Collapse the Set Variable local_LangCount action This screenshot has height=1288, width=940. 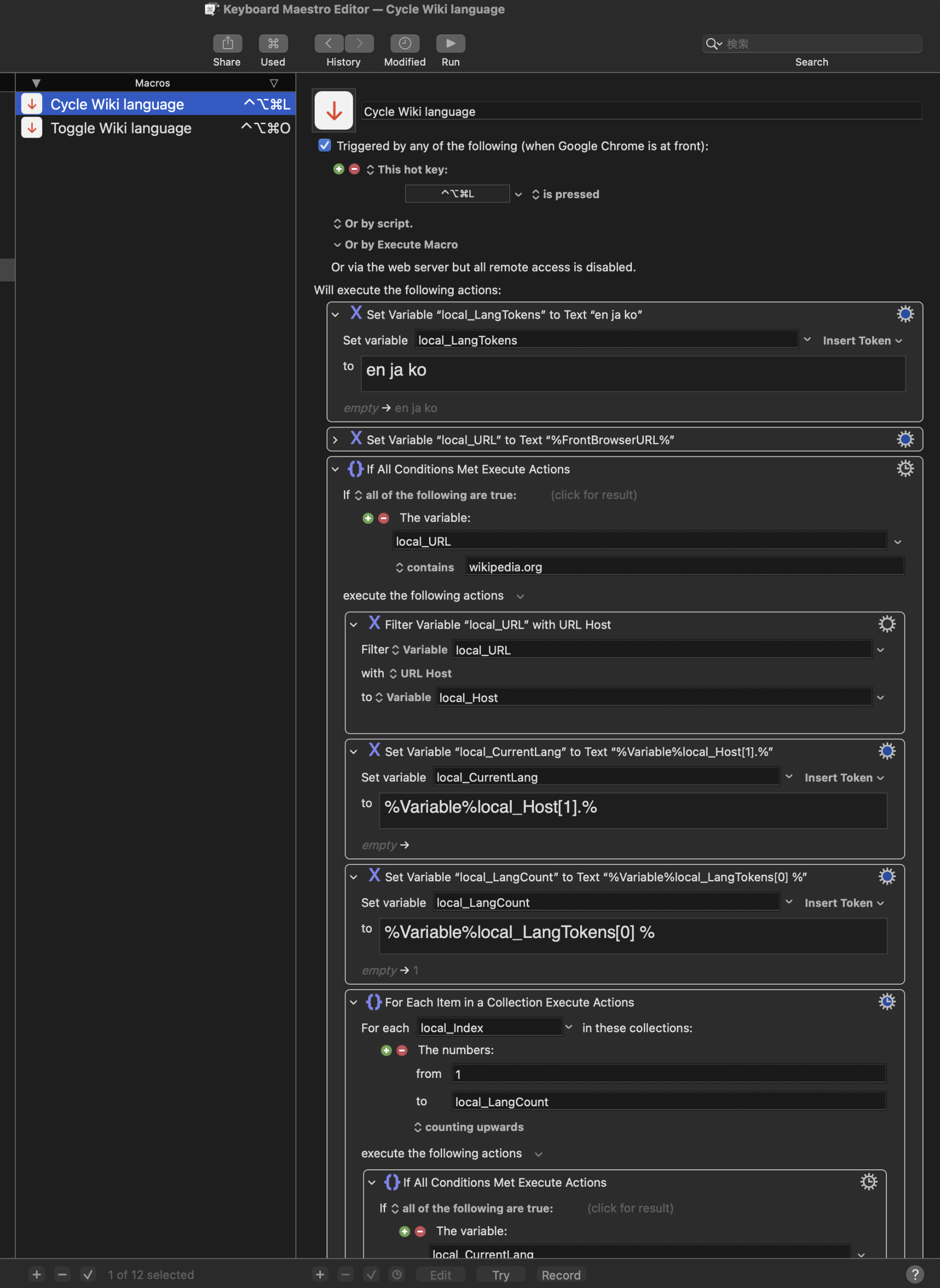[353, 877]
